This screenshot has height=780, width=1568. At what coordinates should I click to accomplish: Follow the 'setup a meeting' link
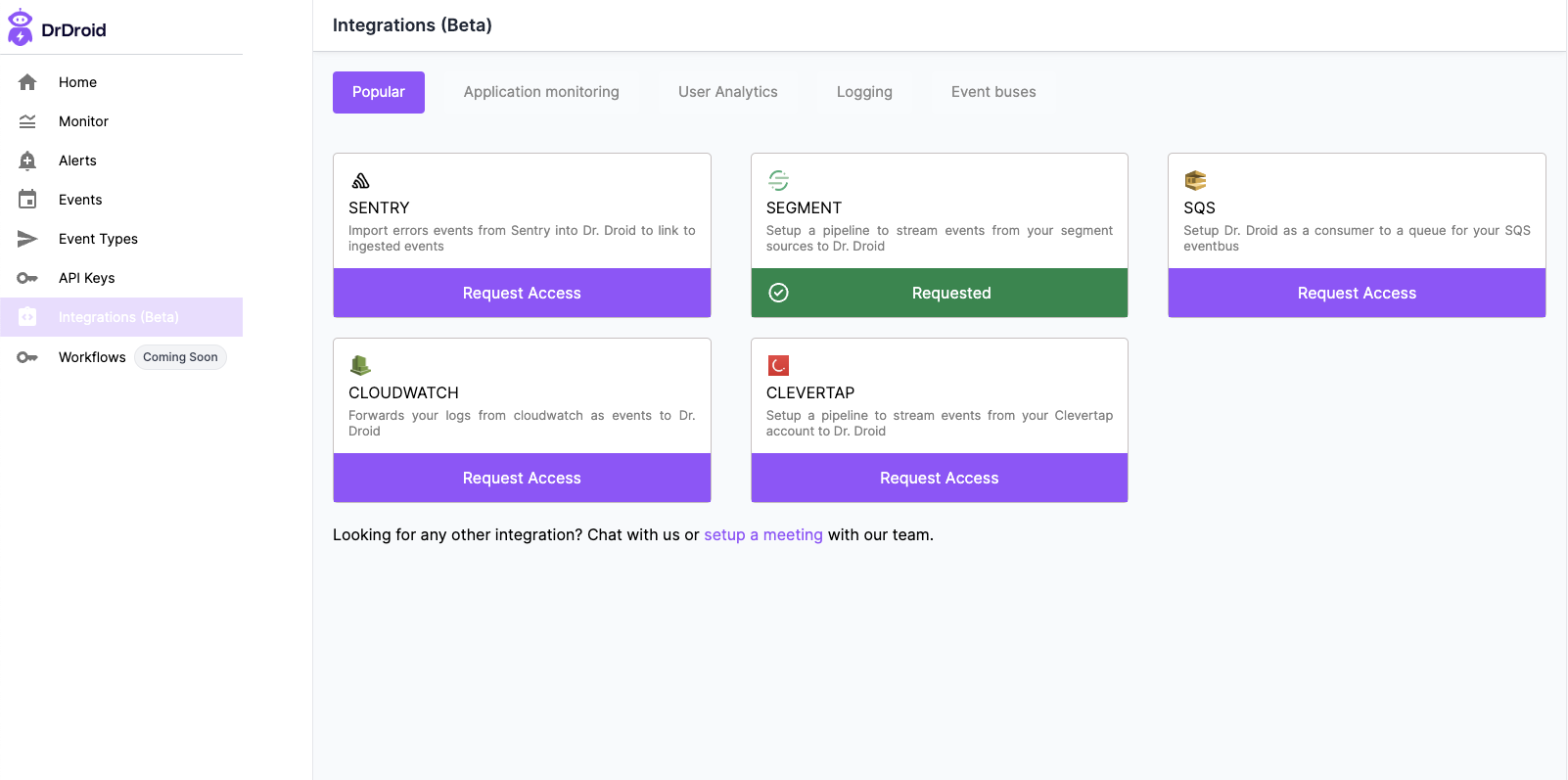coord(763,535)
